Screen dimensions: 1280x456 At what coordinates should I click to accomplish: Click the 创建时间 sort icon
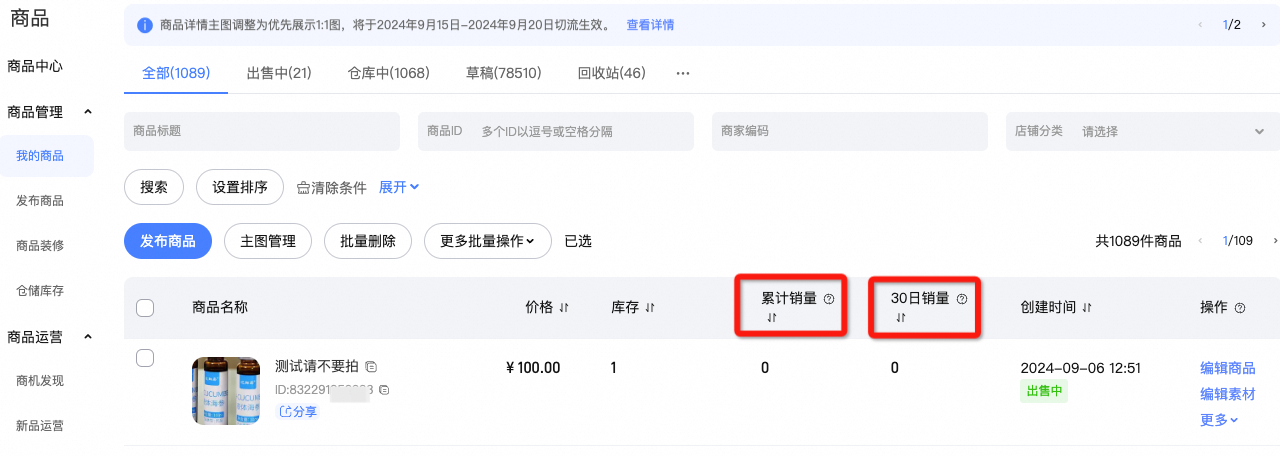pos(1087,308)
